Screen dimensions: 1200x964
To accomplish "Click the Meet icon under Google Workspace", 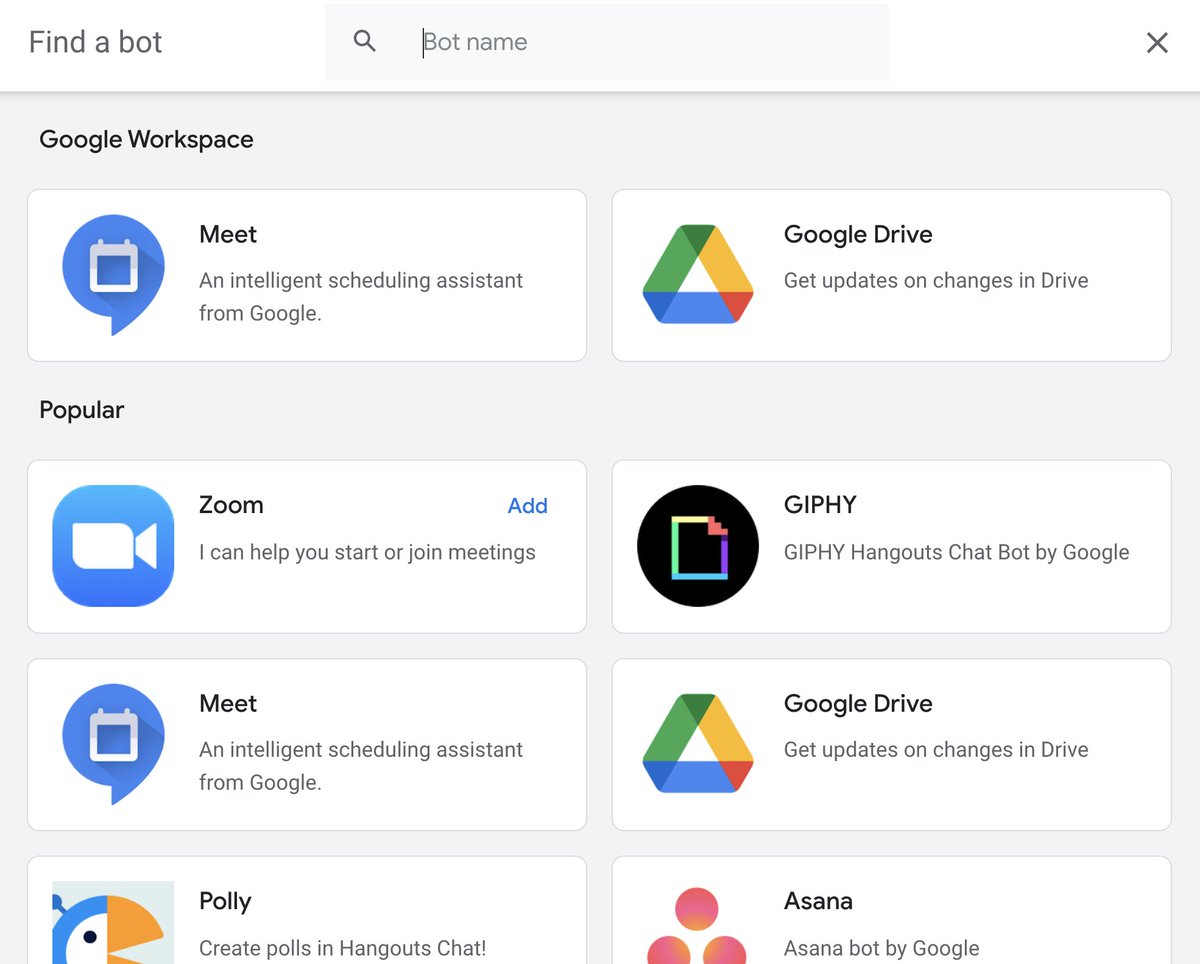I will (x=113, y=274).
